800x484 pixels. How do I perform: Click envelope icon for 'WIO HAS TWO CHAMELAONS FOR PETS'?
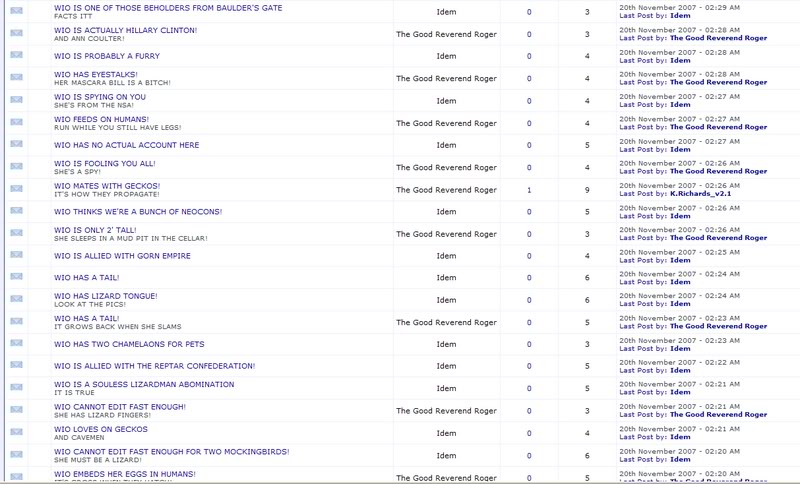[16, 343]
